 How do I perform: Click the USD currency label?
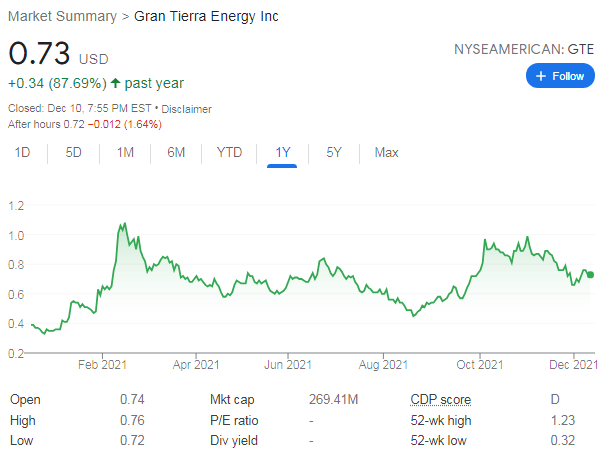93,59
